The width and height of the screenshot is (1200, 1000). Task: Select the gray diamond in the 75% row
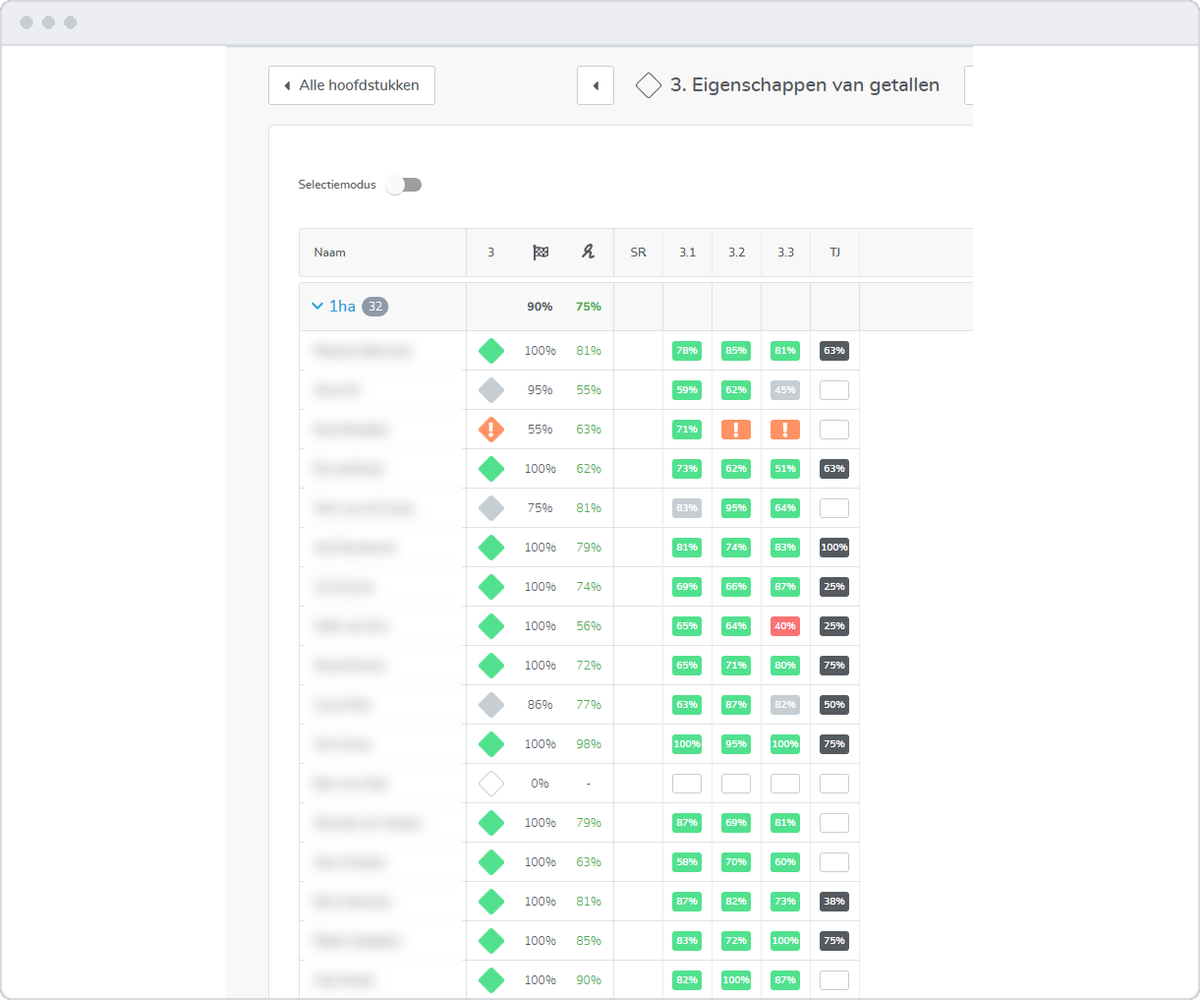(491, 508)
